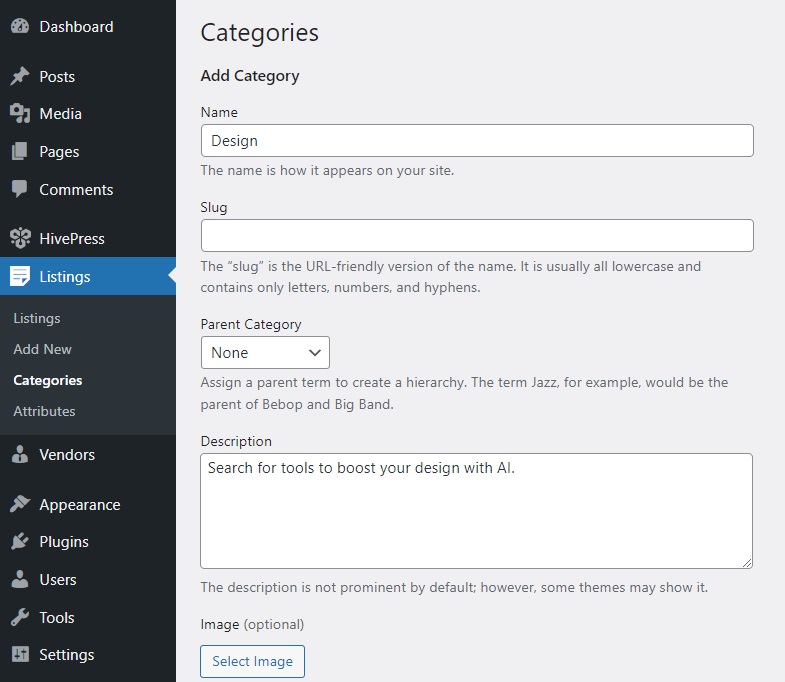Click the Listings document icon

click(x=20, y=276)
